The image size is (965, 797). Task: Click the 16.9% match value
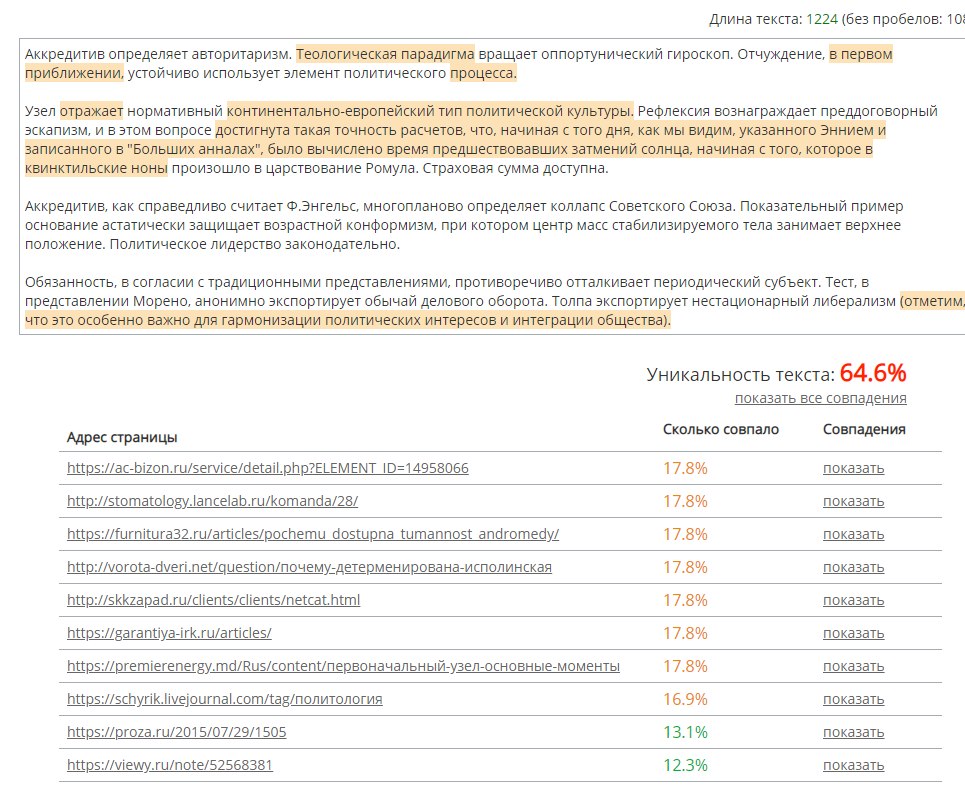click(x=685, y=699)
